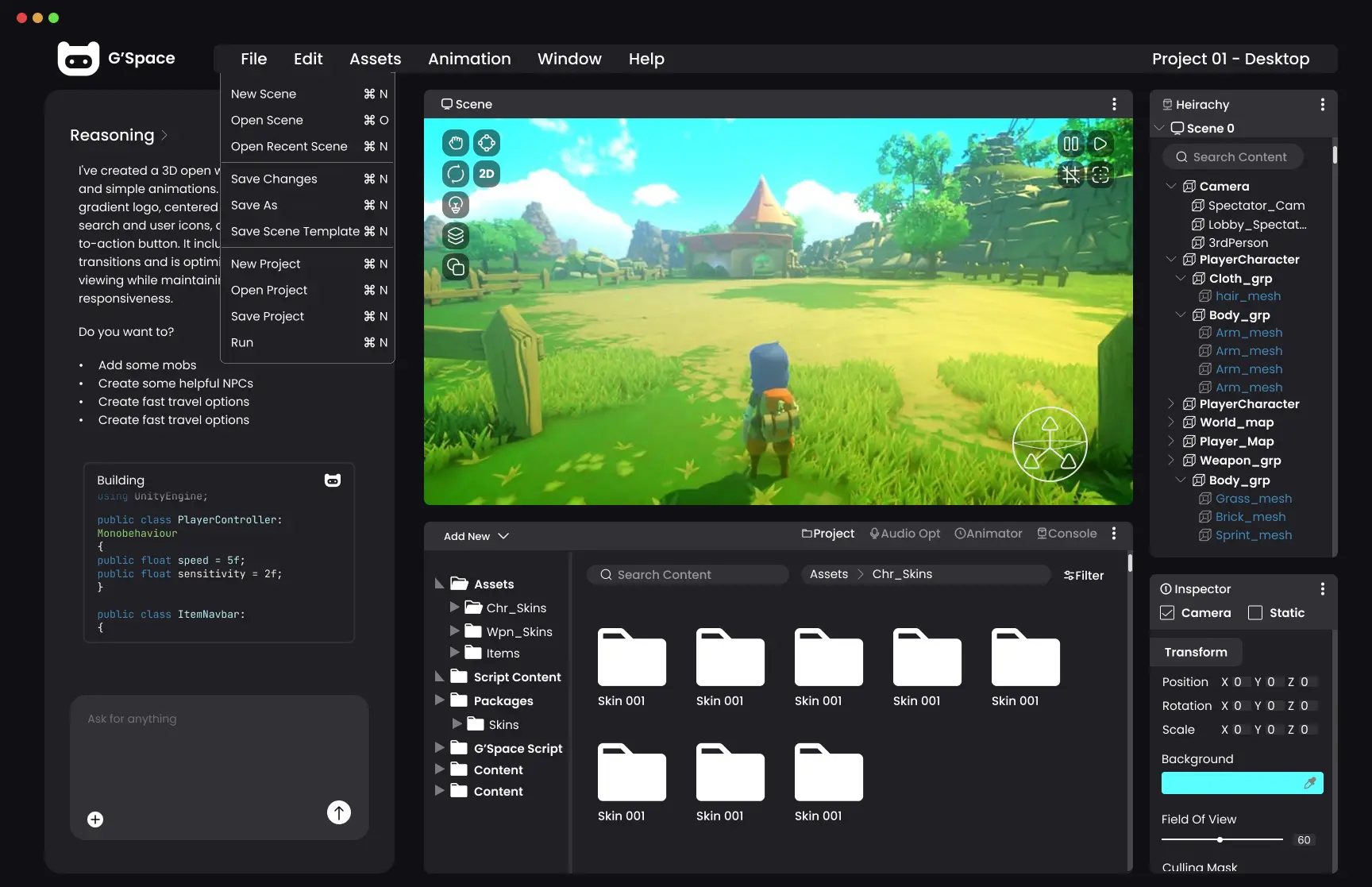Viewport: 1372px width, 887px height.
Task: Click the Filter button in Project panel
Action: pos(1084,575)
